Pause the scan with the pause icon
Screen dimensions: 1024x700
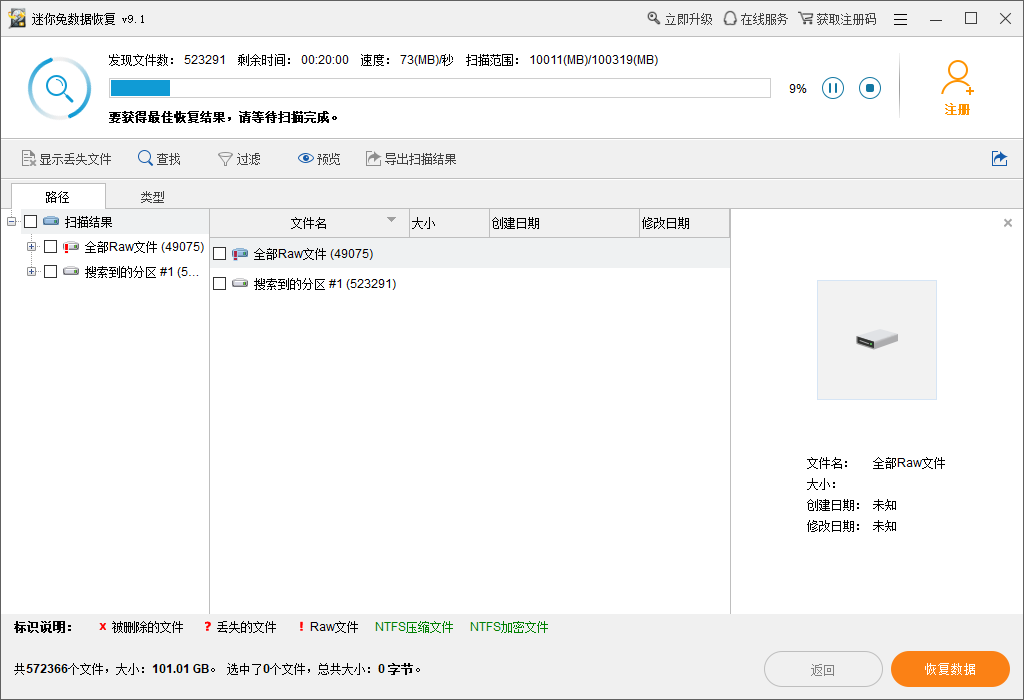tap(833, 88)
